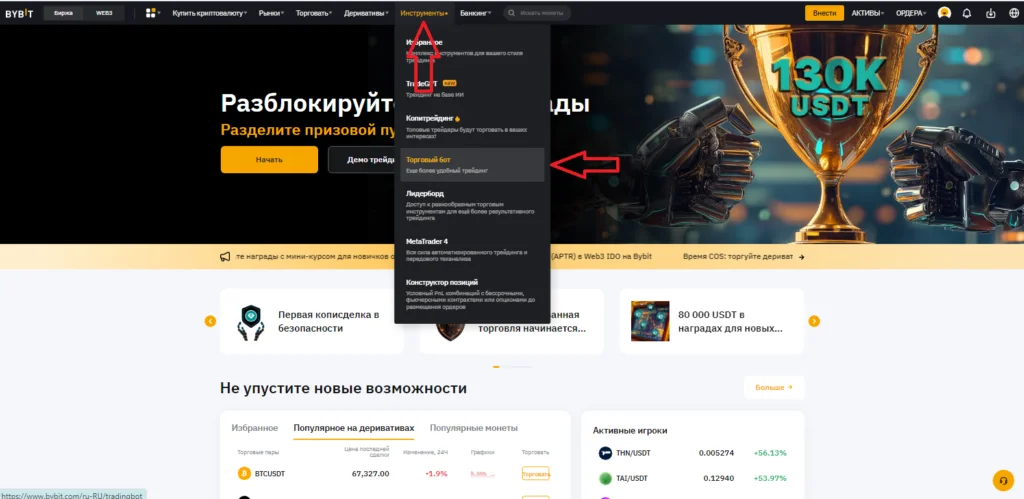Open the notifications bell
This screenshot has height=499, width=1024.
(967, 13)
